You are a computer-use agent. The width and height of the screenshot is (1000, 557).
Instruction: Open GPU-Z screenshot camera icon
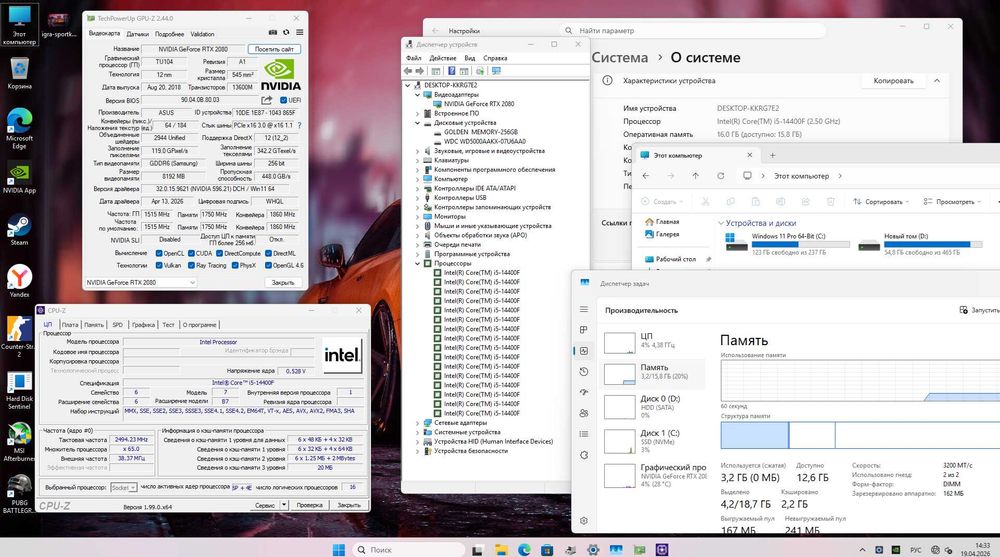coord(273,33)
